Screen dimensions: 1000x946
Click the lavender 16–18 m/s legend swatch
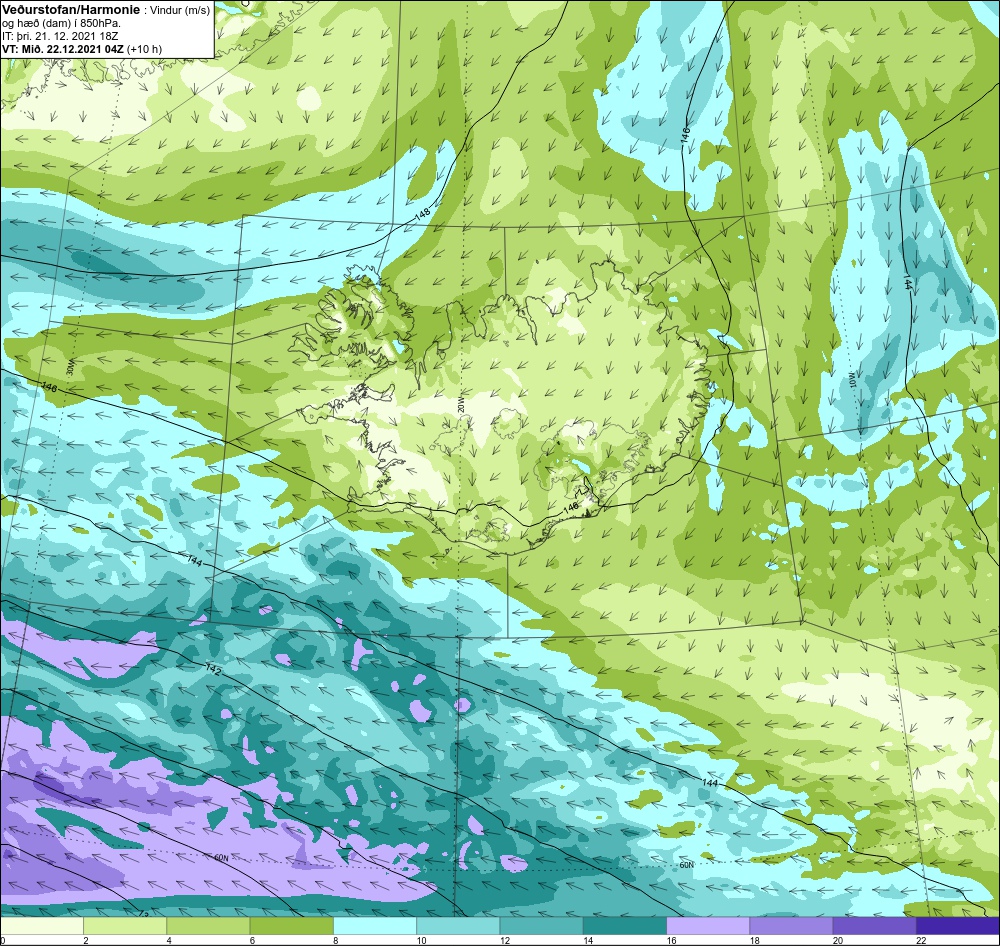tap(708, 926)
